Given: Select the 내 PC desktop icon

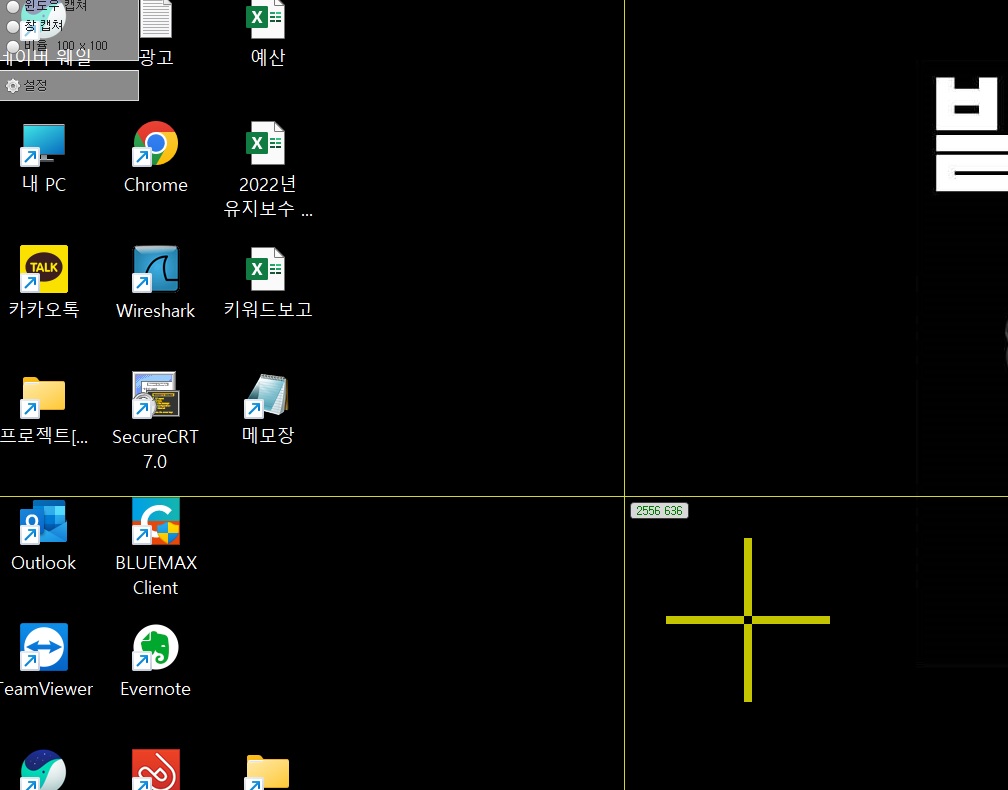Looking at the screenshot, I should click(x=44, y=158).
